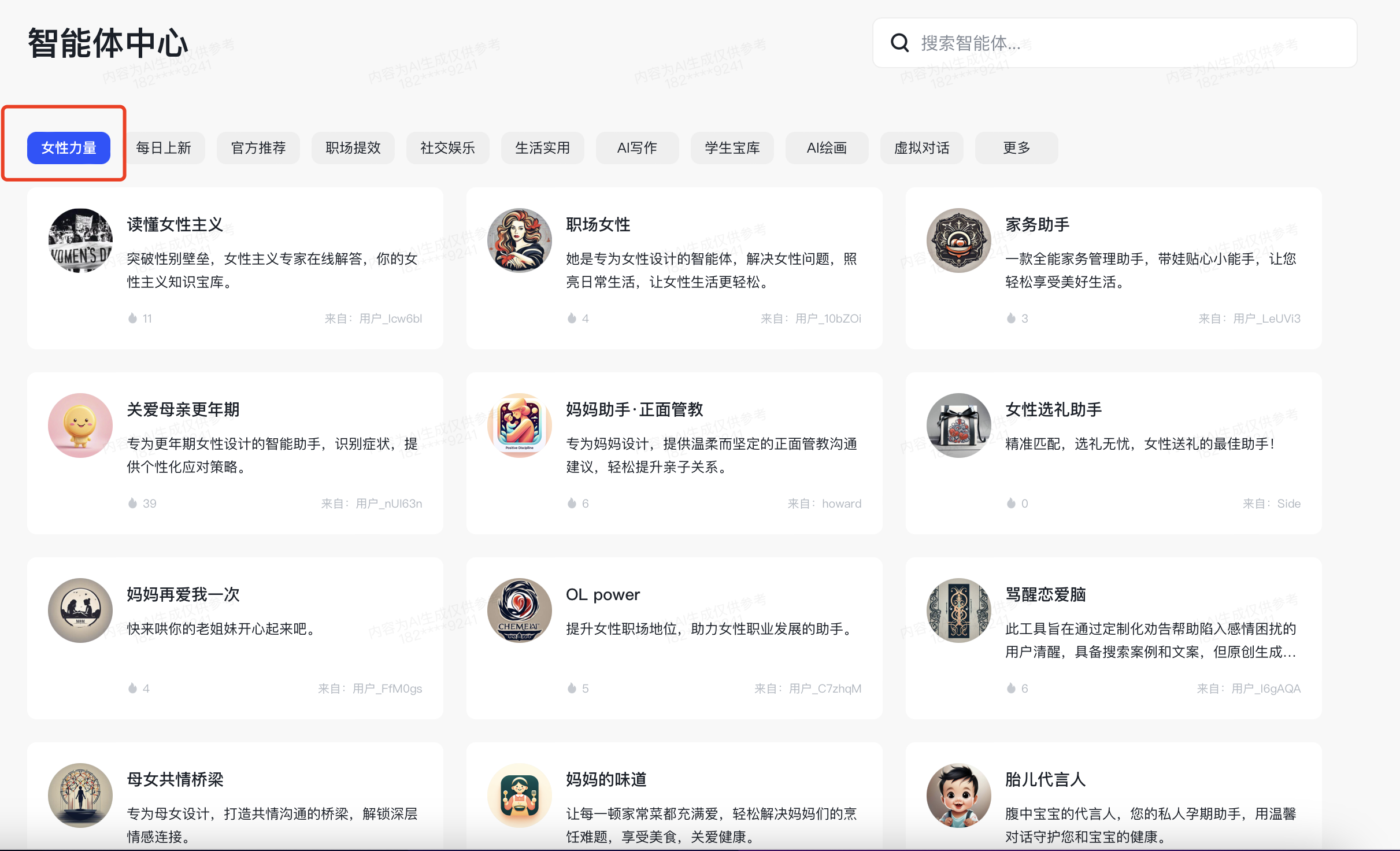Image resolution: width=1400 pixels, height=851 pixels.
Task: Click author link 用户_Icw6bl
Action: tap(390, 319)
